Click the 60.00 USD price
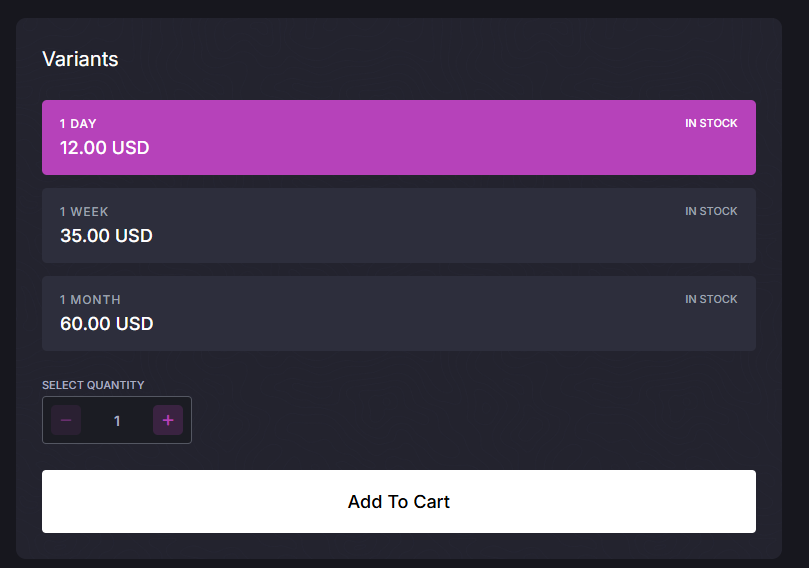Image resolution: width=809 pixels, height=568 pixels. coord(106,324)
